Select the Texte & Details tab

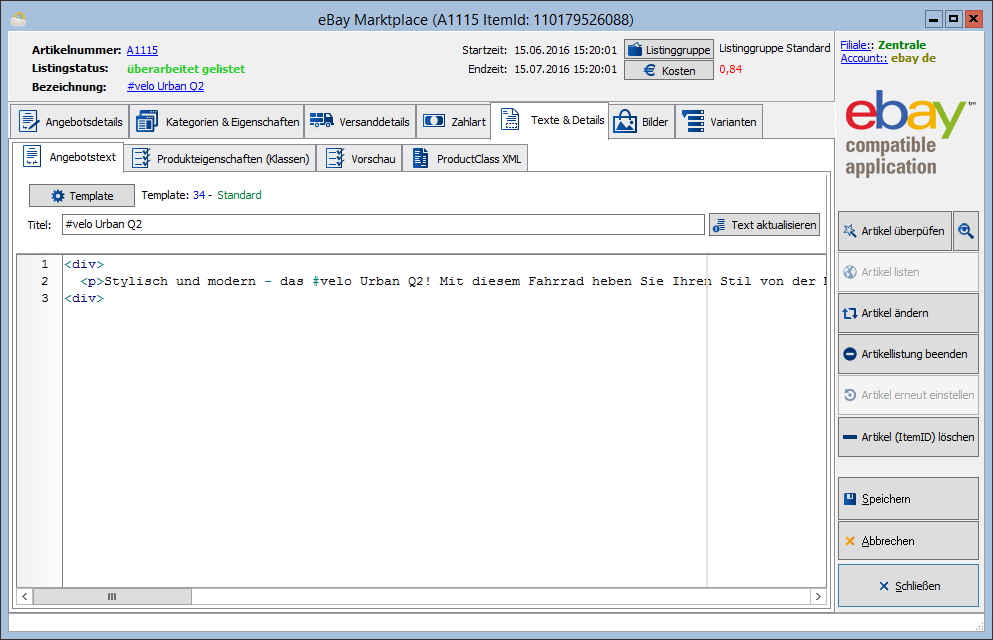tap(550, 120)
